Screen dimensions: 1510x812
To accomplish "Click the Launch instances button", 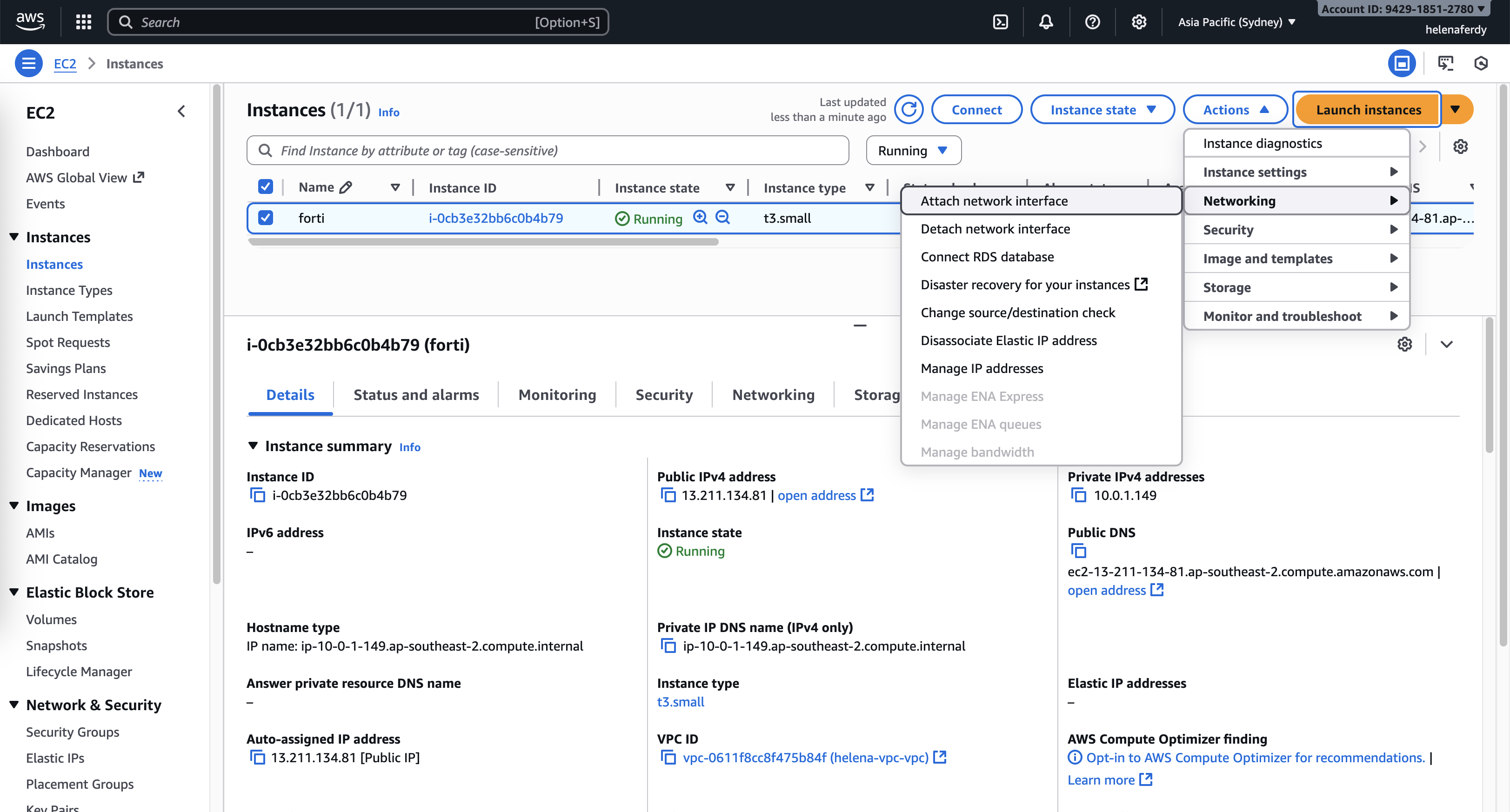I will [1368, 110].
